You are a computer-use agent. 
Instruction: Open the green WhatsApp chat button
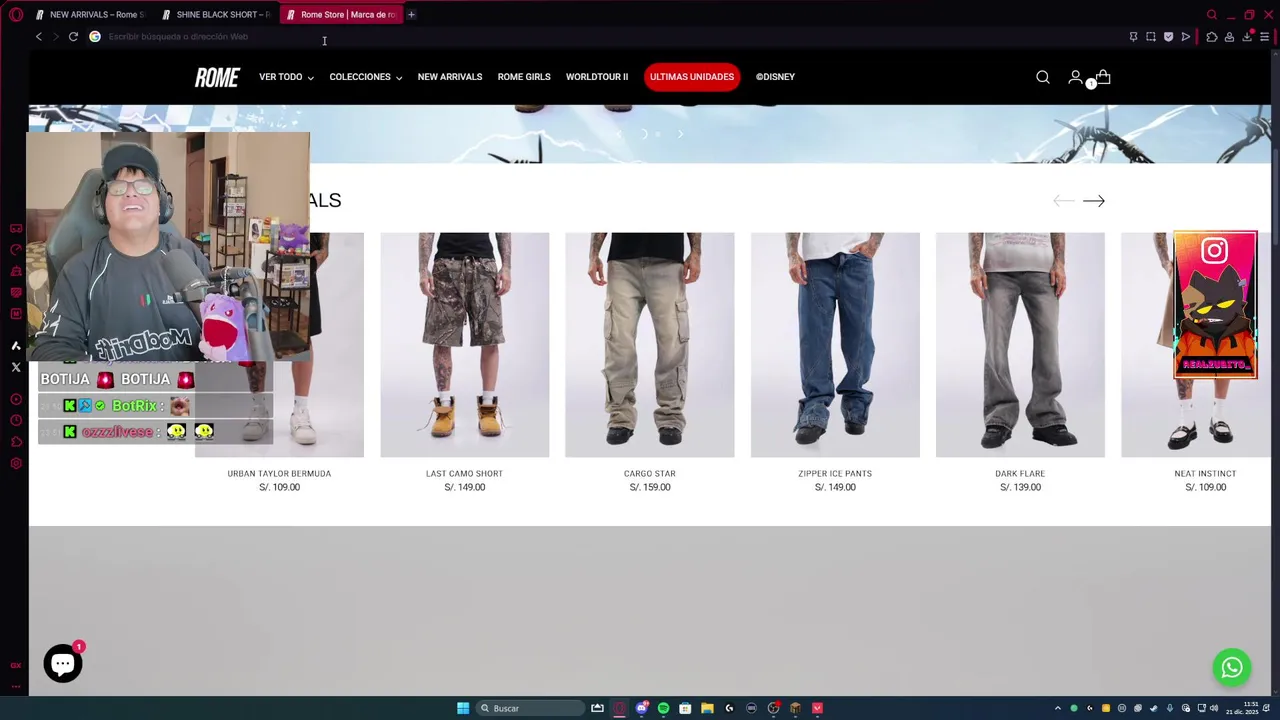click(x=1232, y=667)
